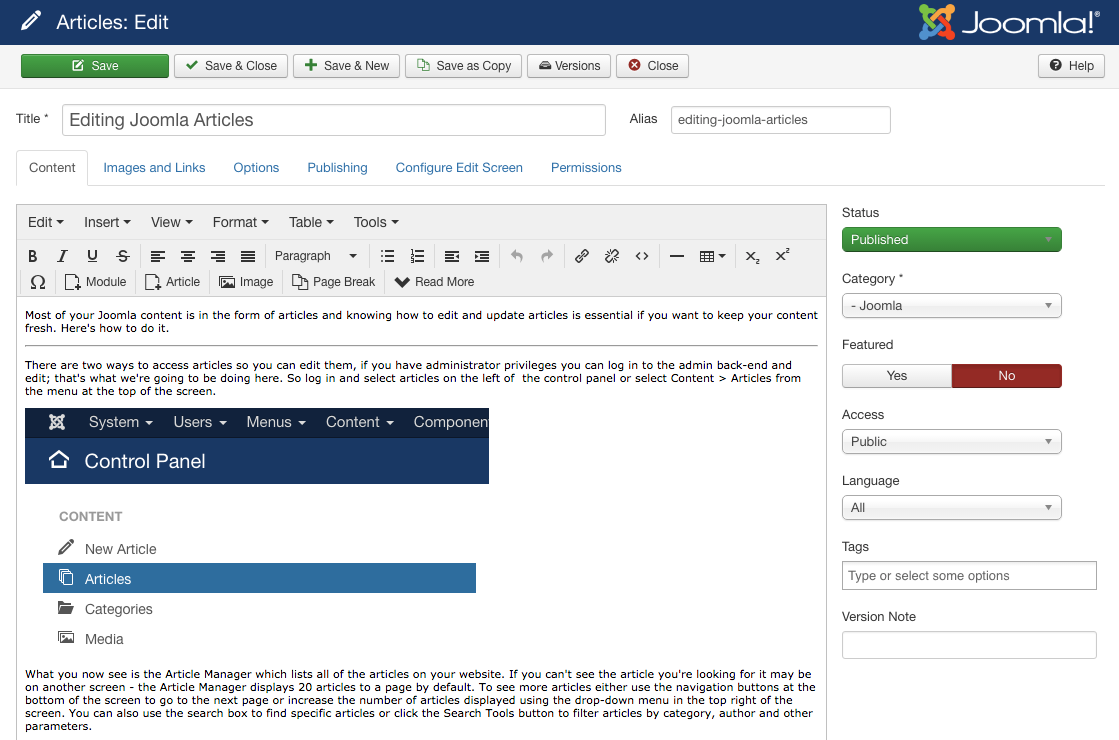Open the Language All dropdown
Image resolution: width=1119 pixels, height=740 pixels.
click(951, 507)
